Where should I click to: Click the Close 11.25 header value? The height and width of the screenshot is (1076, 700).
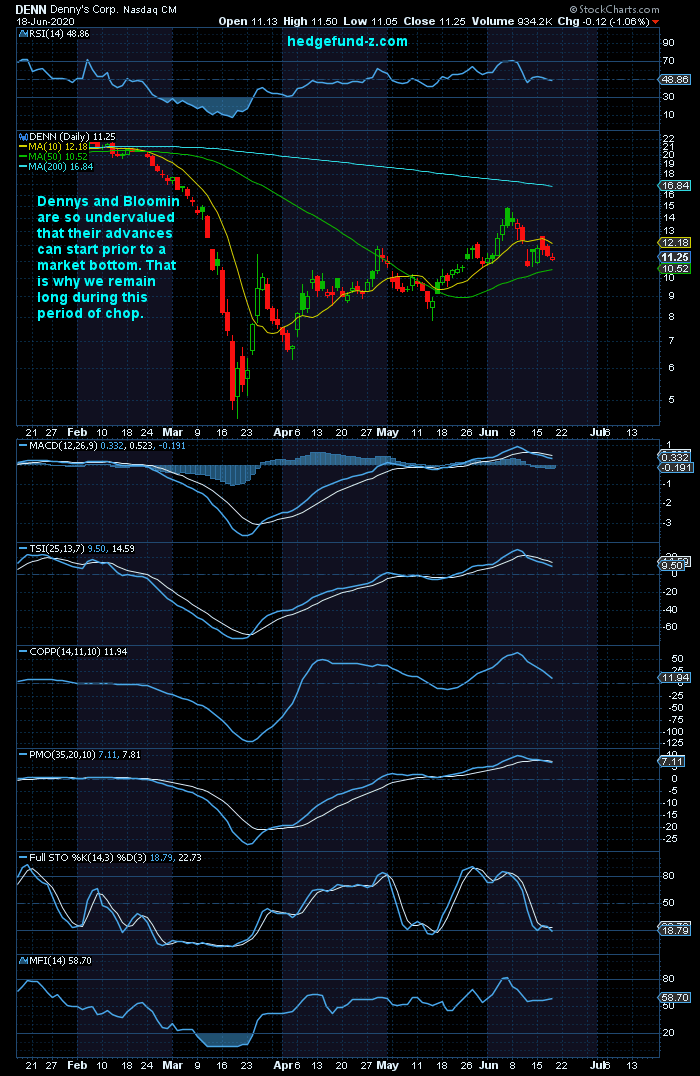(x=436, y=21)
